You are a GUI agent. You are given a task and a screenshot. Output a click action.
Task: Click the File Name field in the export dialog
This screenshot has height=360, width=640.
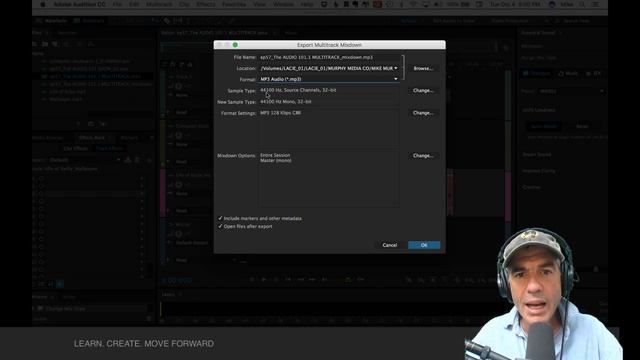click(x=329, y=58)
